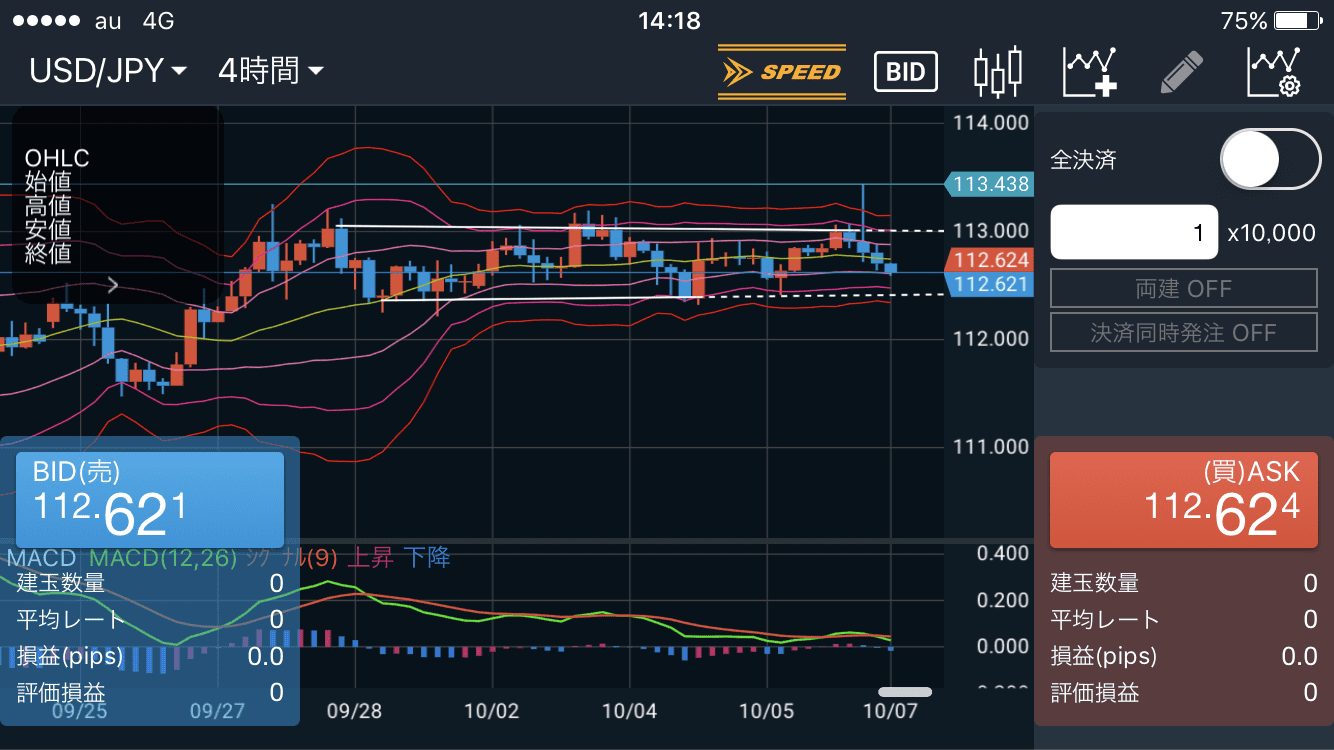Toggle 決済同時発注 OFF button

[x=1184, y=332]
